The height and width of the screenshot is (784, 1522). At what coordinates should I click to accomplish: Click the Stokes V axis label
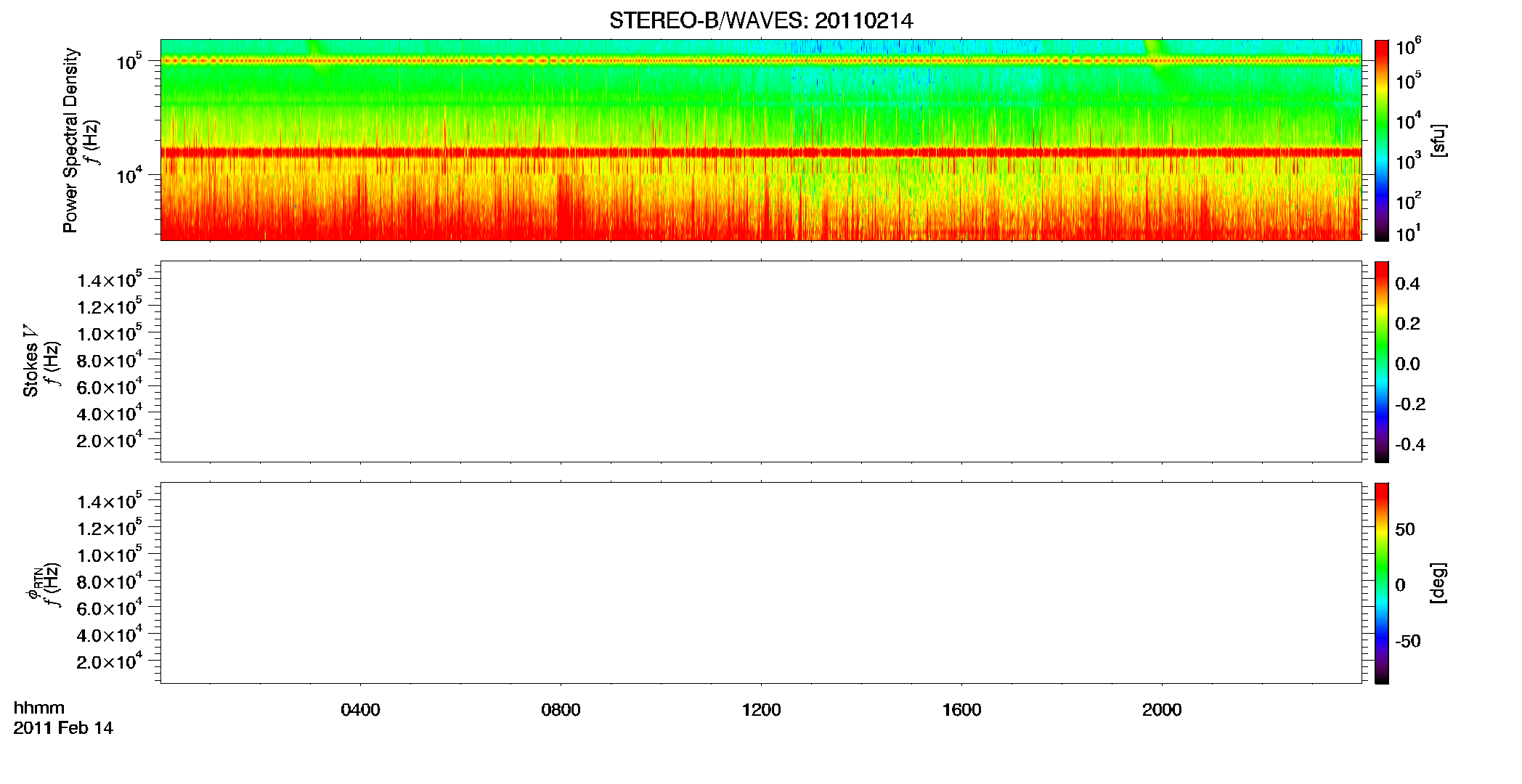(30, 361)
